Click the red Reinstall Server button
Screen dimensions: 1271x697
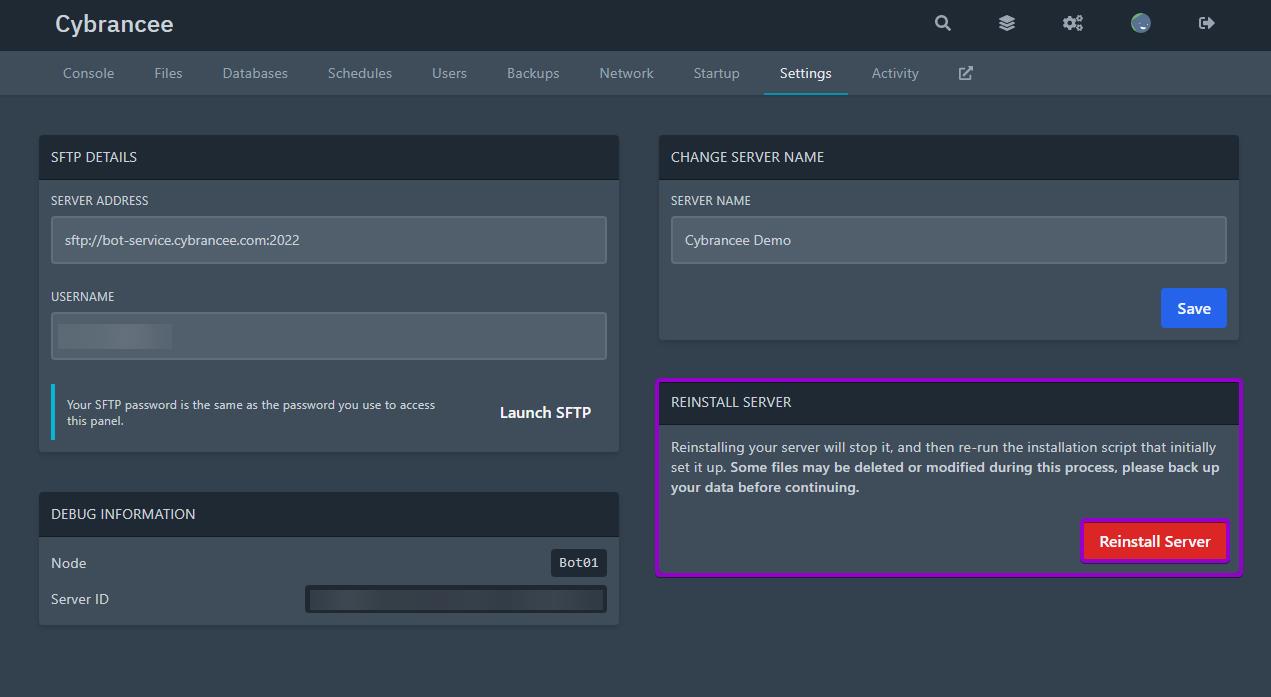click(x=1154, y=541)
